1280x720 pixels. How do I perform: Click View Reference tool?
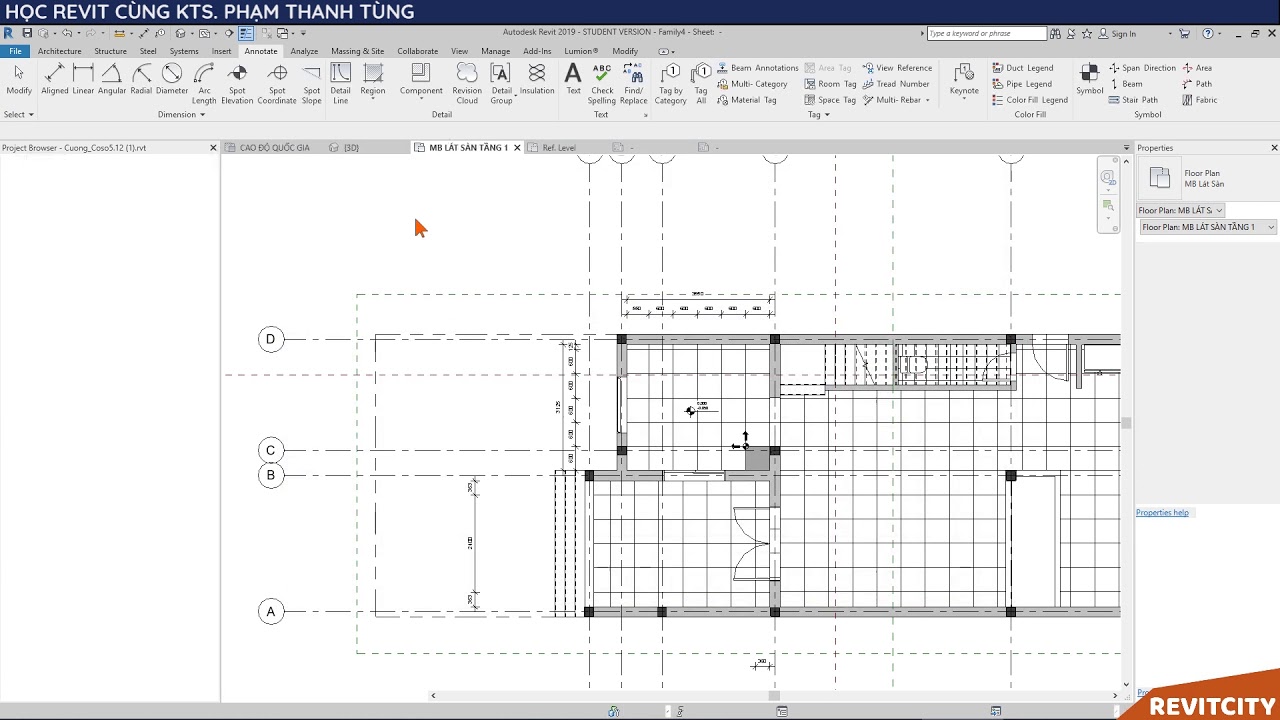[x=897, y=68]
